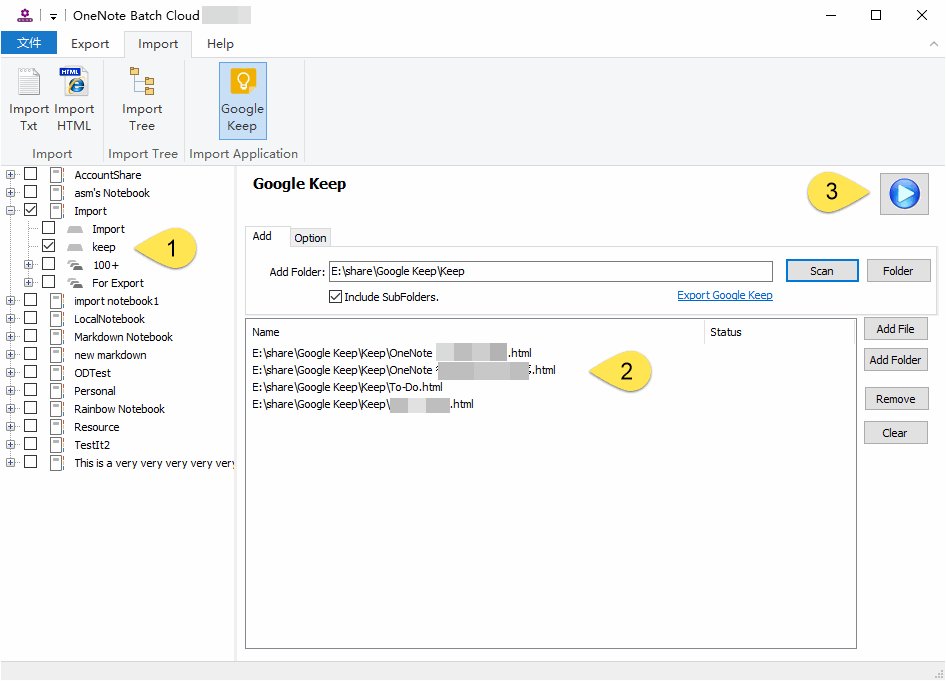The image size is (946, 681).
Task: Switch to the Option tab
Action: pyautogui.click(x=310, y=238)
